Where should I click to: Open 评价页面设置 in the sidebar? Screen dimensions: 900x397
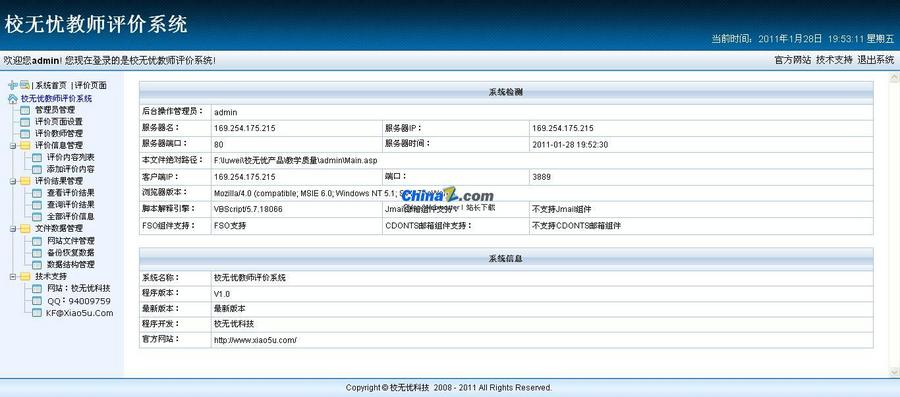tap(59, 122)
